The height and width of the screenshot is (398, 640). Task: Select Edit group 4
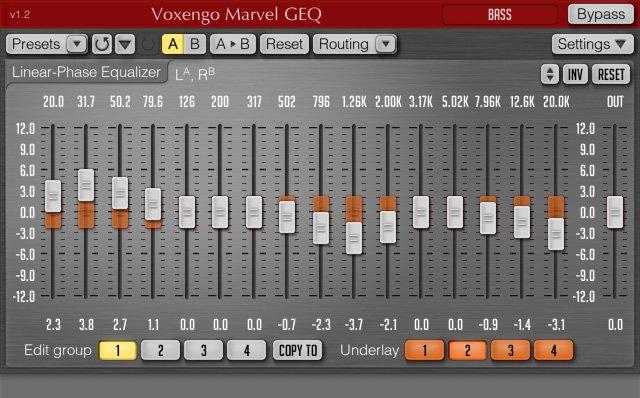pyautogui.click(x=247, y=351)
